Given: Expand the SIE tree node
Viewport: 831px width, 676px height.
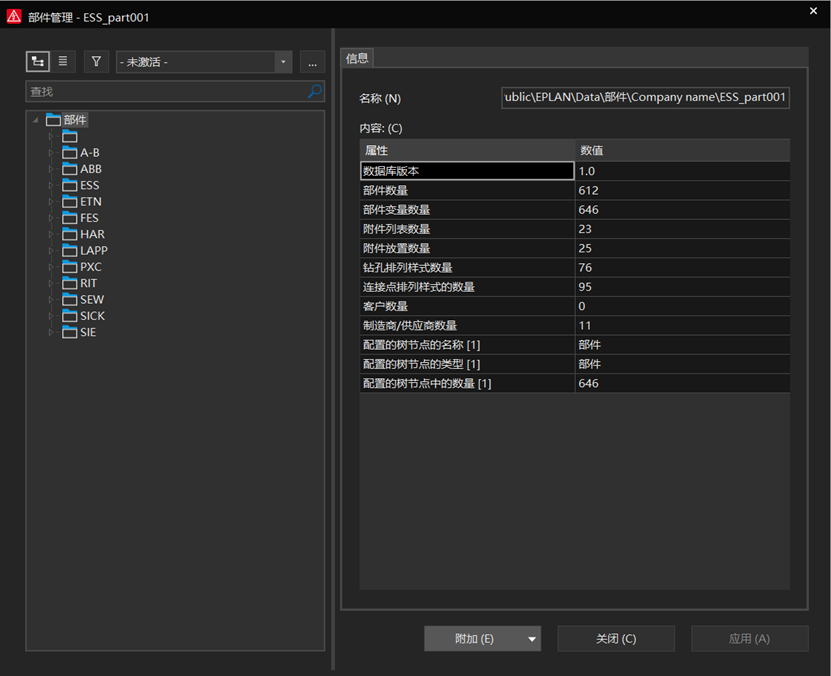Looking at the screenshot, I should (51, 333).
